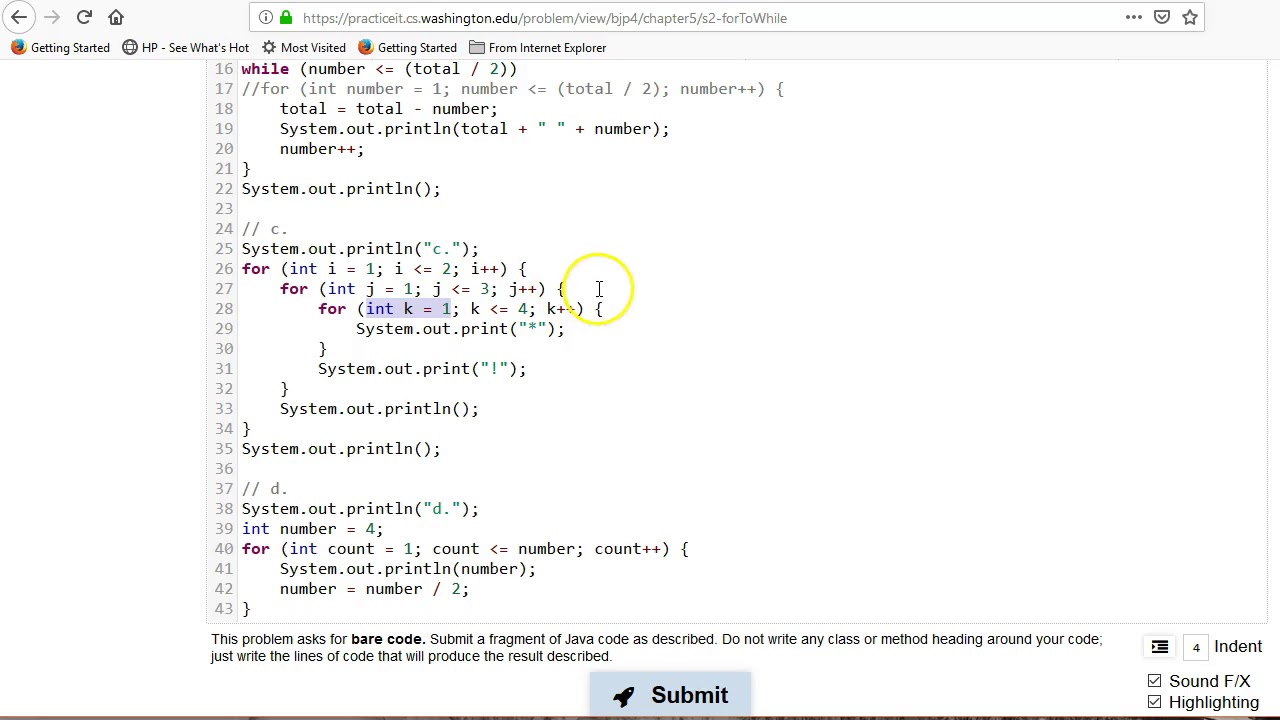Open Most Visited bookmarks folder
The height and width of the screenshot is (720, 1280).
coord(303,47)
